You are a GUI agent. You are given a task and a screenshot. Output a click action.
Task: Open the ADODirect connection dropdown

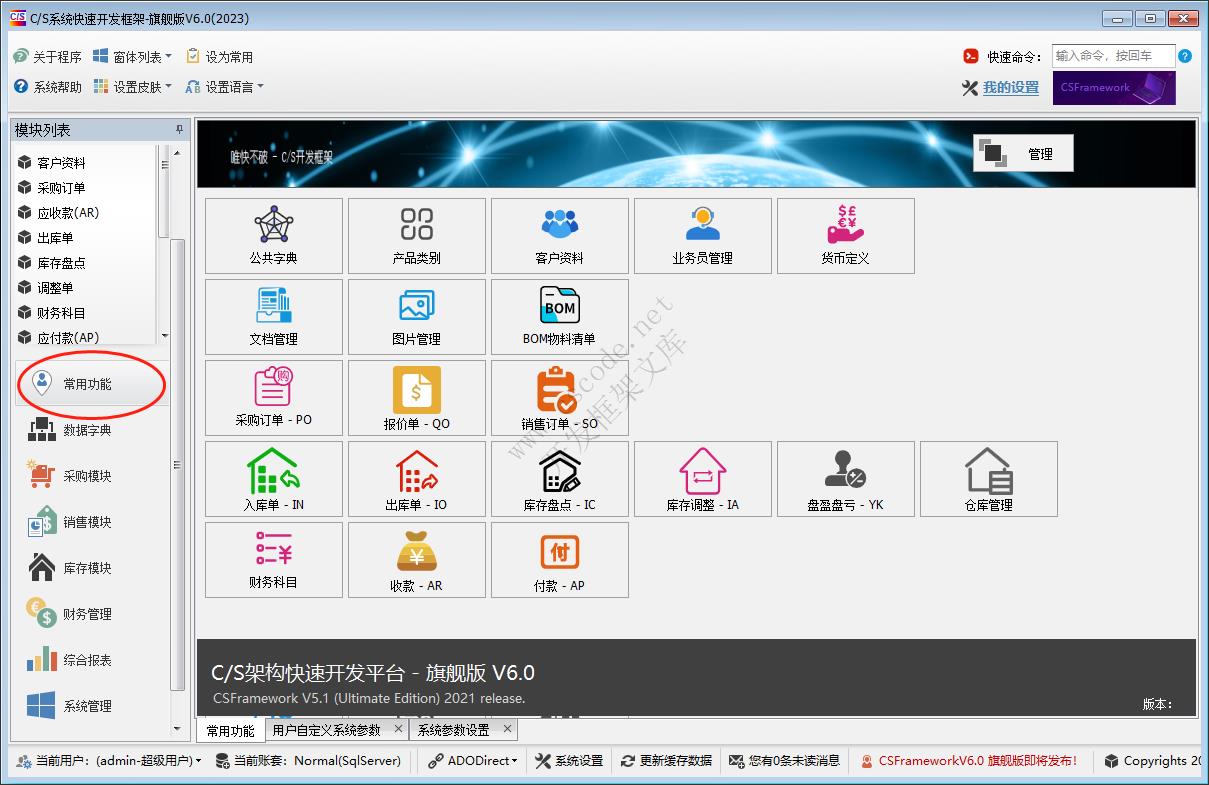[473, 761]
